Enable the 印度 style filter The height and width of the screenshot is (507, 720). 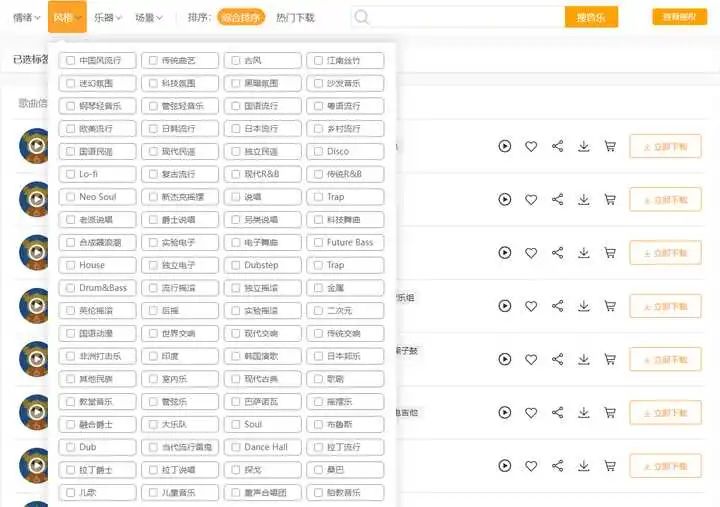pos(153,356)
